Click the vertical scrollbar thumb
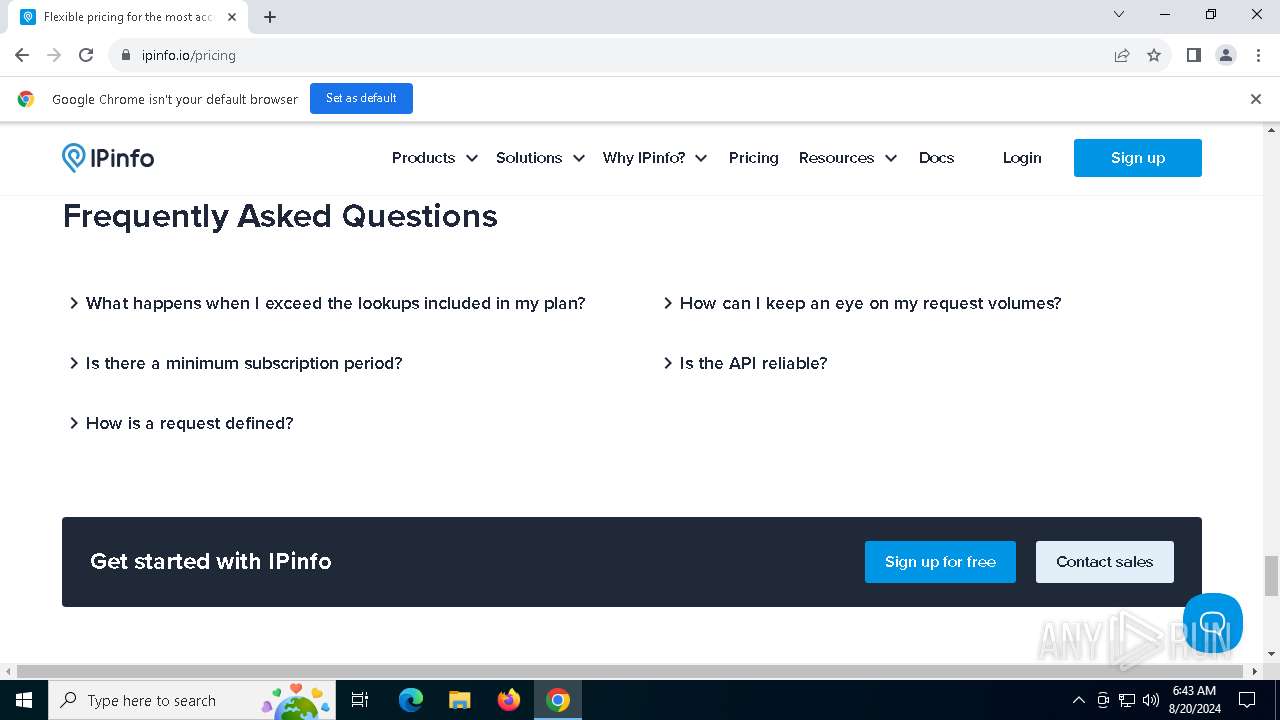1280x720 pixels. 1271,576
